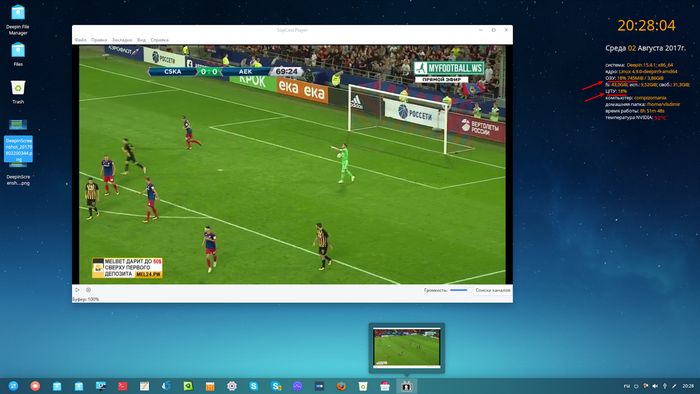This screenshot has height=394, width=700.
Task: Click the SopCast window preview thumbnail
Action: (407, 348)
